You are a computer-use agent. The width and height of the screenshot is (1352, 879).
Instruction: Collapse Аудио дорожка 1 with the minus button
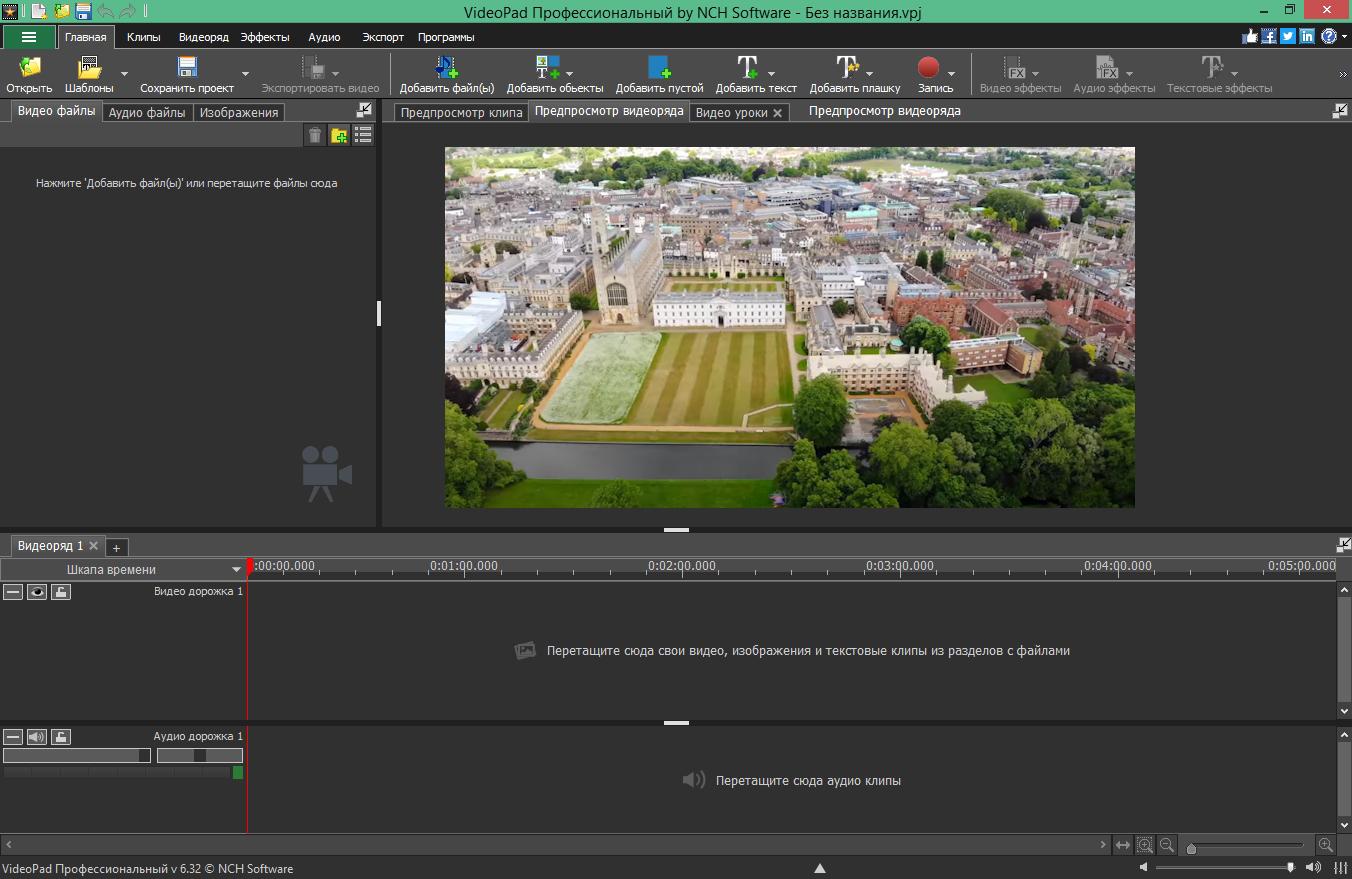click(13, 737)
